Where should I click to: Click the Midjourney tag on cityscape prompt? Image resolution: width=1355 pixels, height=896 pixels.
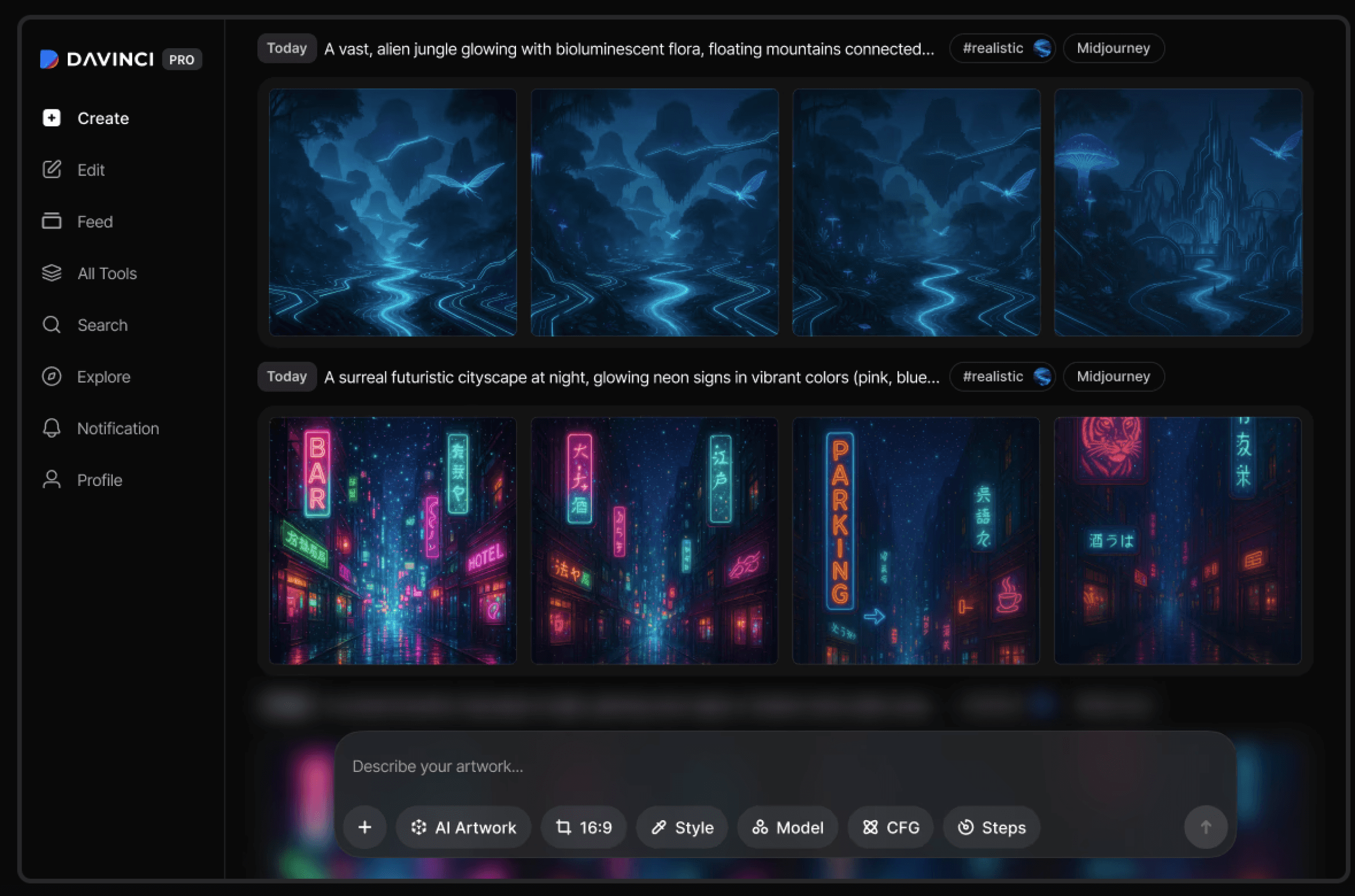1113,376
